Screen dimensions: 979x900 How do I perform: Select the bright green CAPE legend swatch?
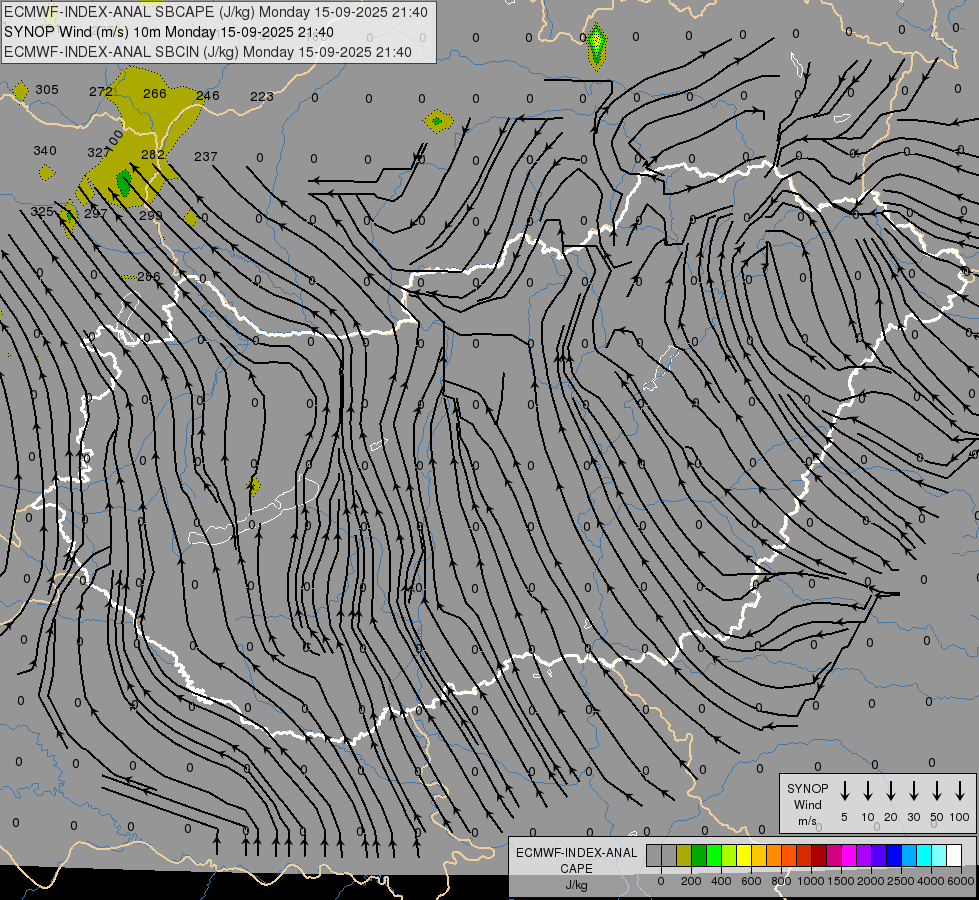tap(714, 856)
